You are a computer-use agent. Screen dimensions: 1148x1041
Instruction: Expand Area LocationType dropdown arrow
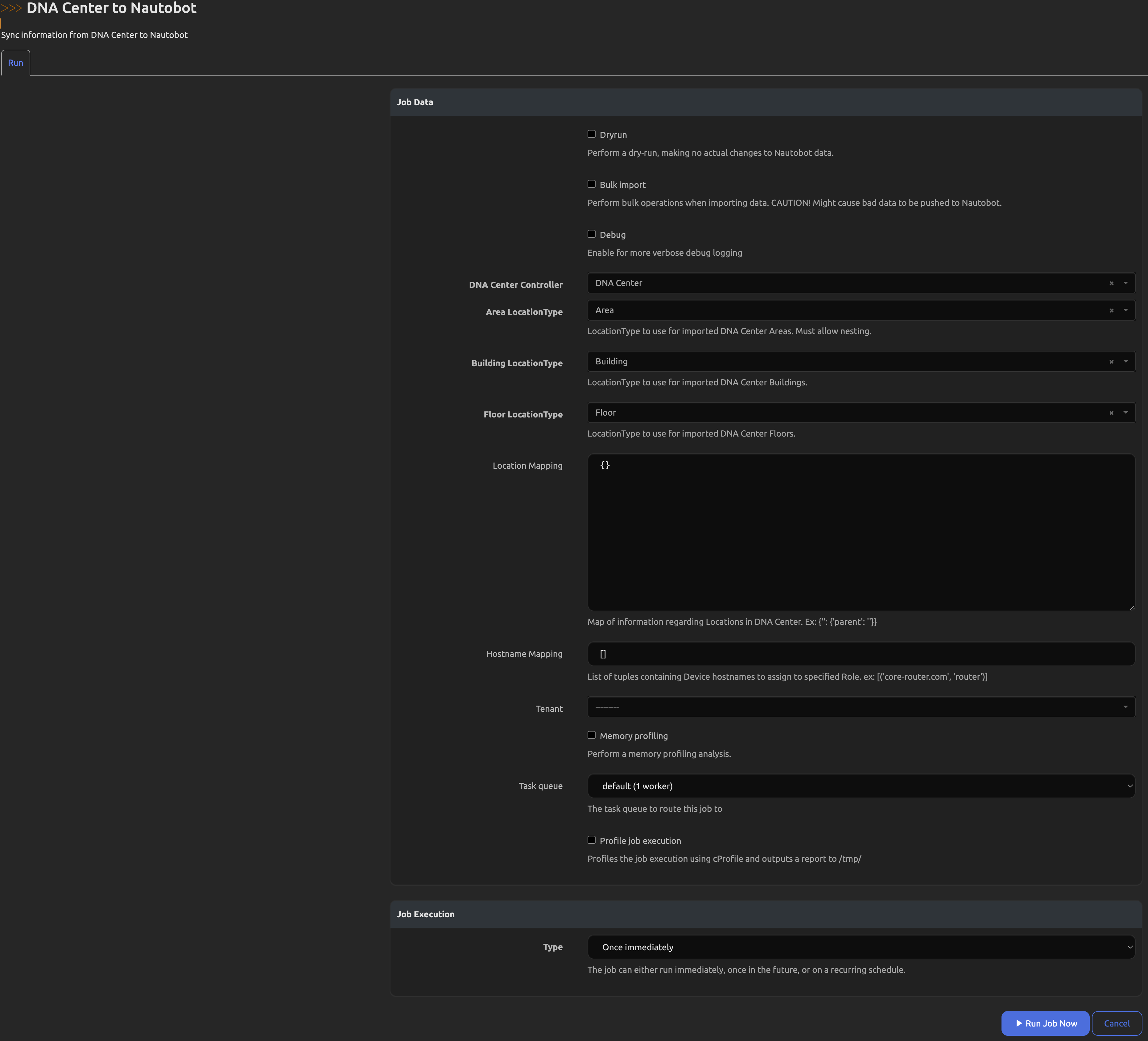point(1125,310)
